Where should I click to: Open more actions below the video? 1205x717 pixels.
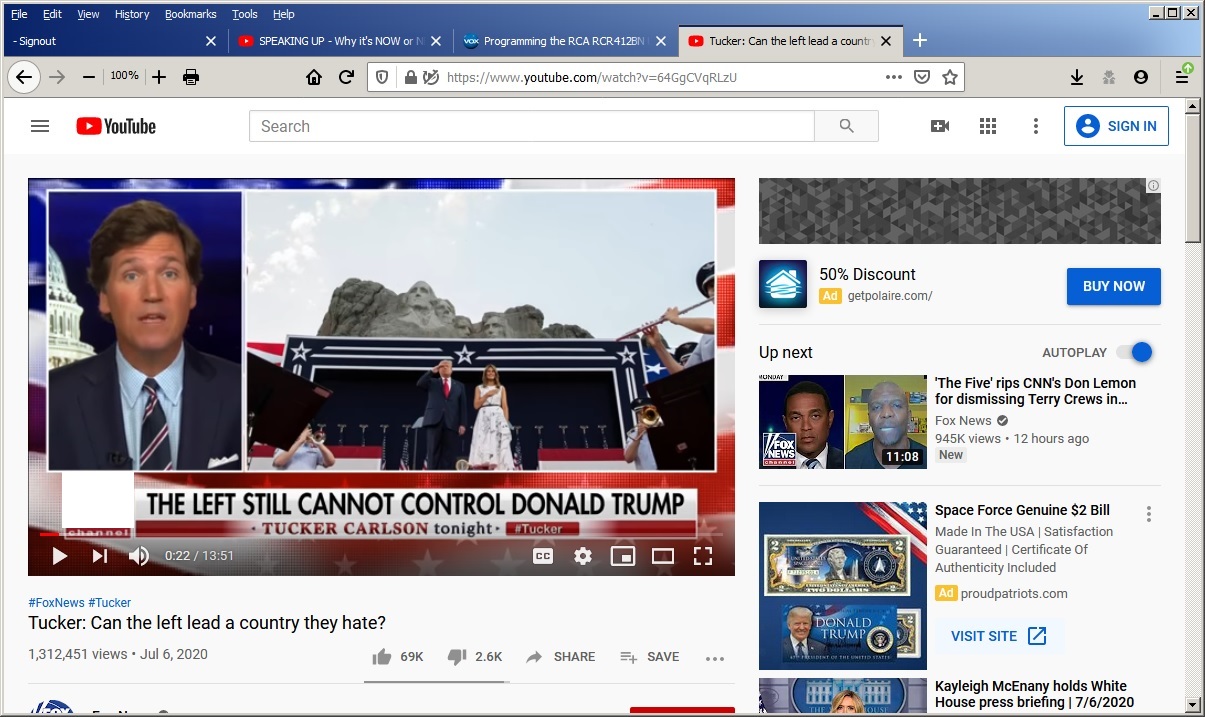coord(714,658)
